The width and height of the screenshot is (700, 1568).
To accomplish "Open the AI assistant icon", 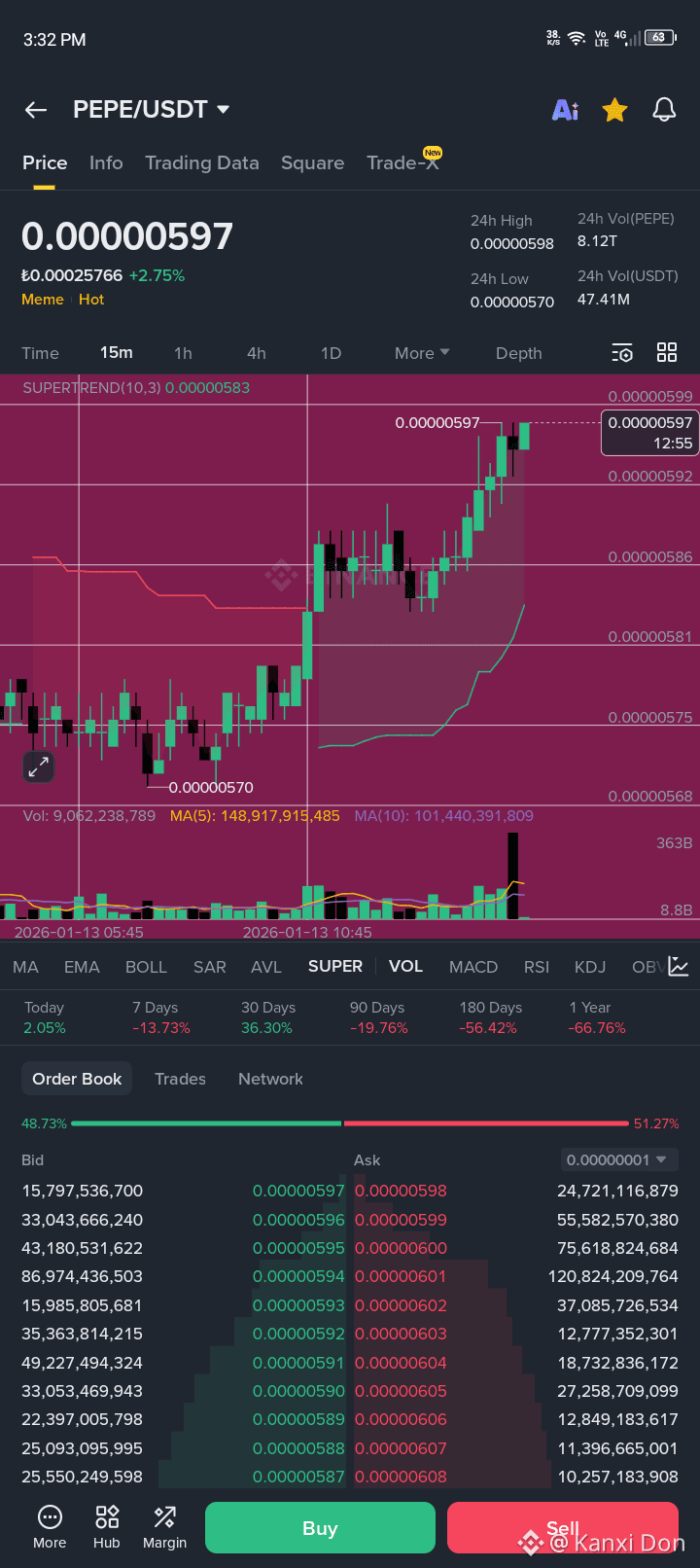I will [x=565, y=110].
